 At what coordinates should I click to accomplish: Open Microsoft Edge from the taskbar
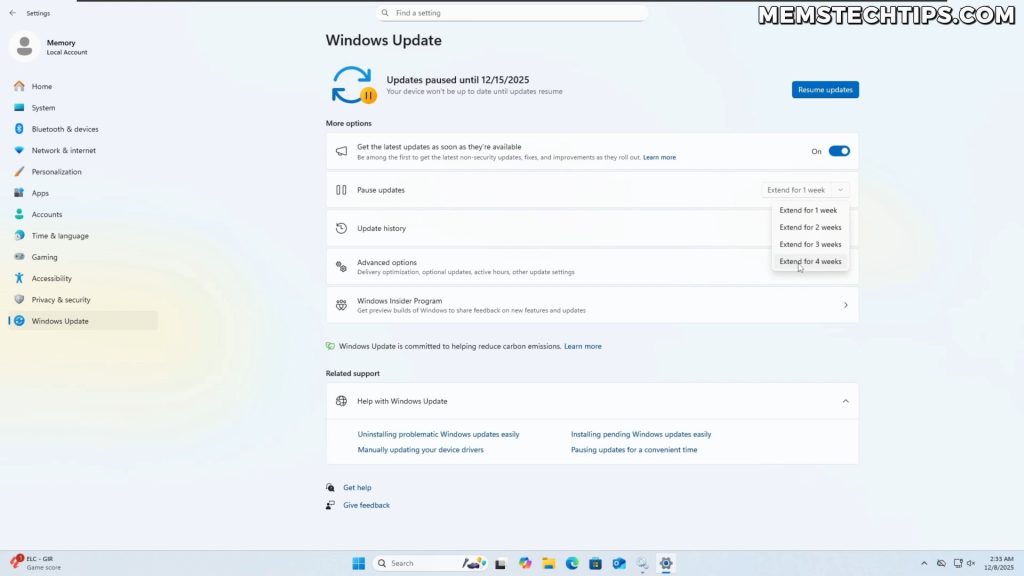[572, 563]
